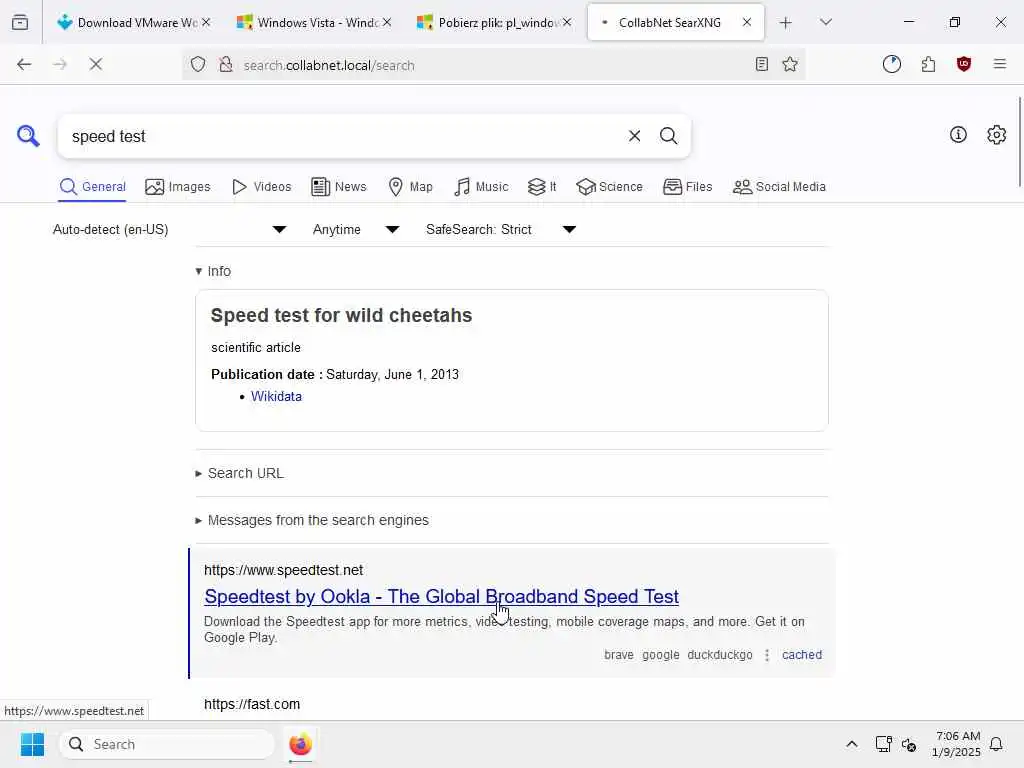Image resolution: width=1024 pixels, height=768 pixels.
Task: Click the Speed test for wild cheetahs heading
Action: pos(341,315)
